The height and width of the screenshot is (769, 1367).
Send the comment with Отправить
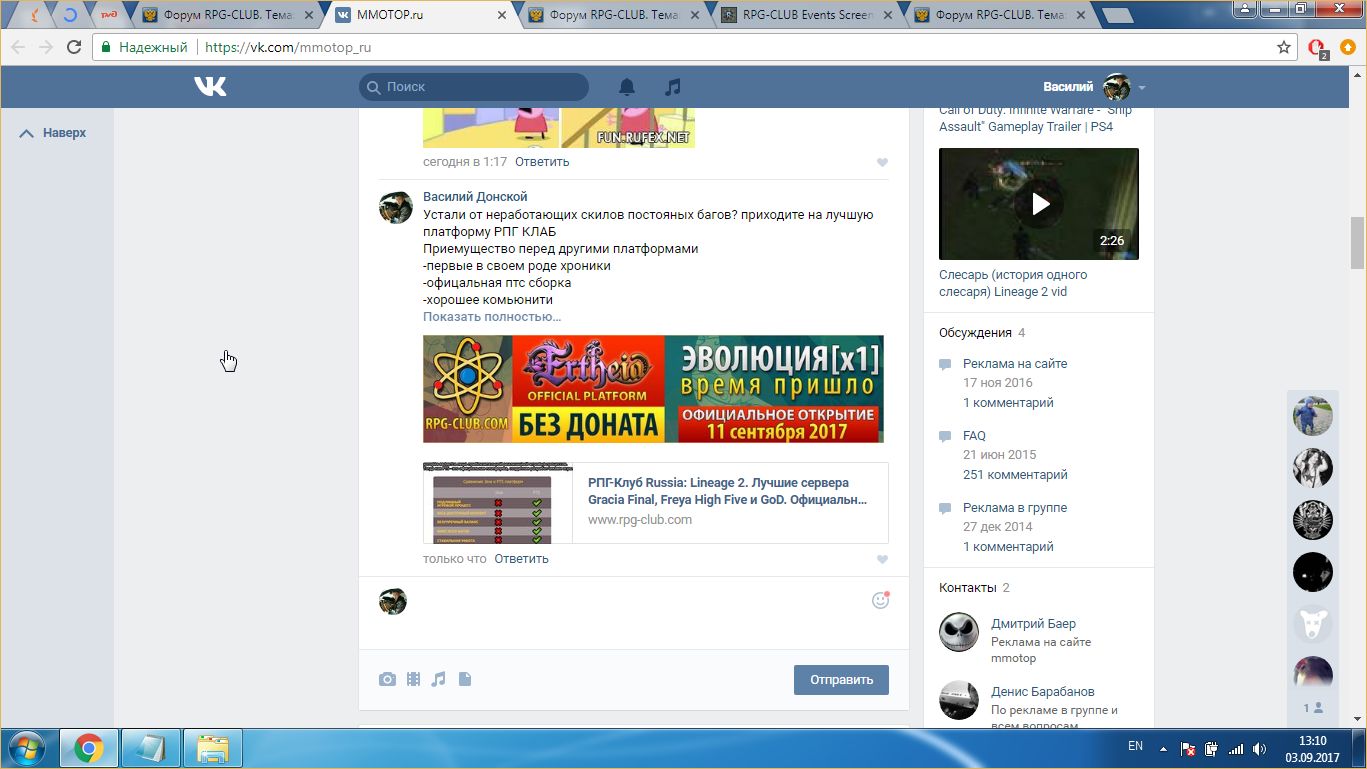[x=841, y=679]
